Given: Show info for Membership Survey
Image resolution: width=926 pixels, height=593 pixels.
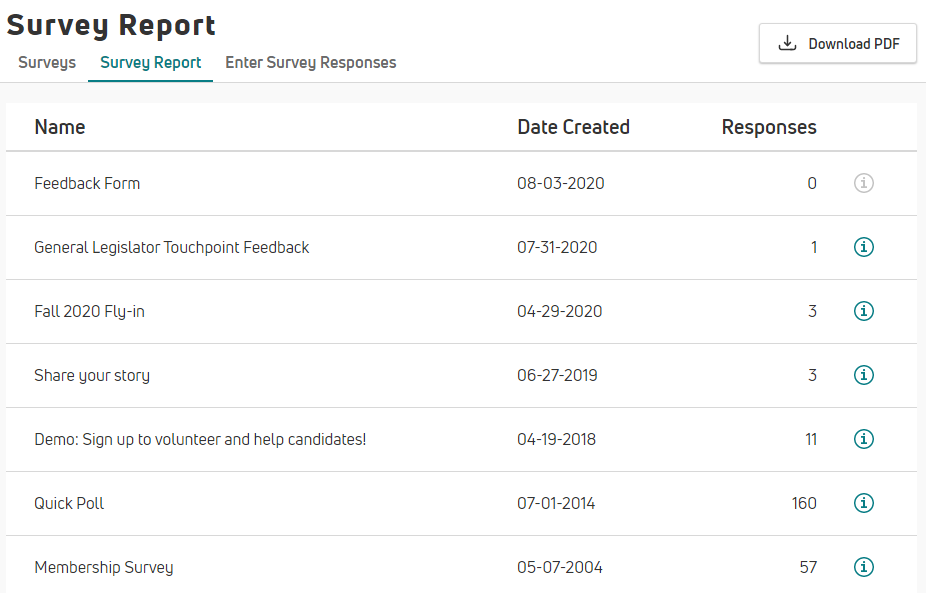Looking at the screenshot, I should click(864, 567).
